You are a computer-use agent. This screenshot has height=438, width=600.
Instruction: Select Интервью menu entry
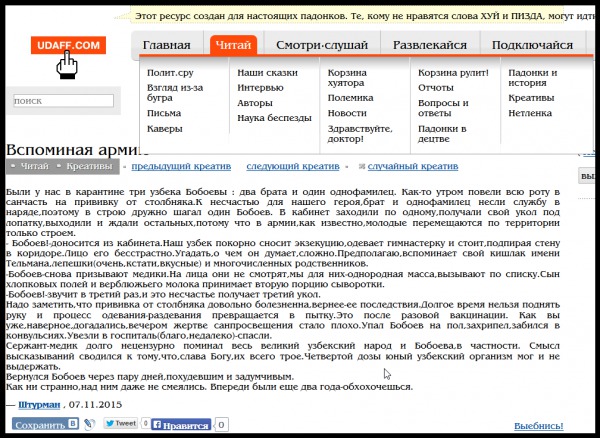pyautogui.click(x=260, y=88)
